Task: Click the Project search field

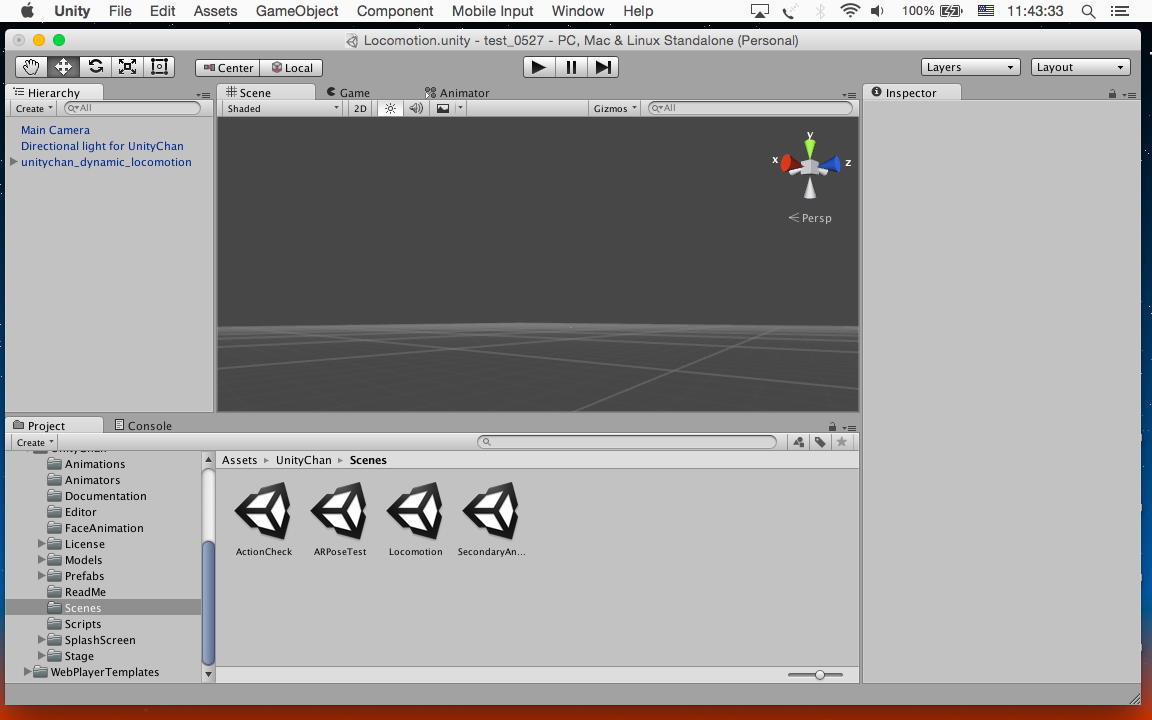Action: (x=627, y=442)
